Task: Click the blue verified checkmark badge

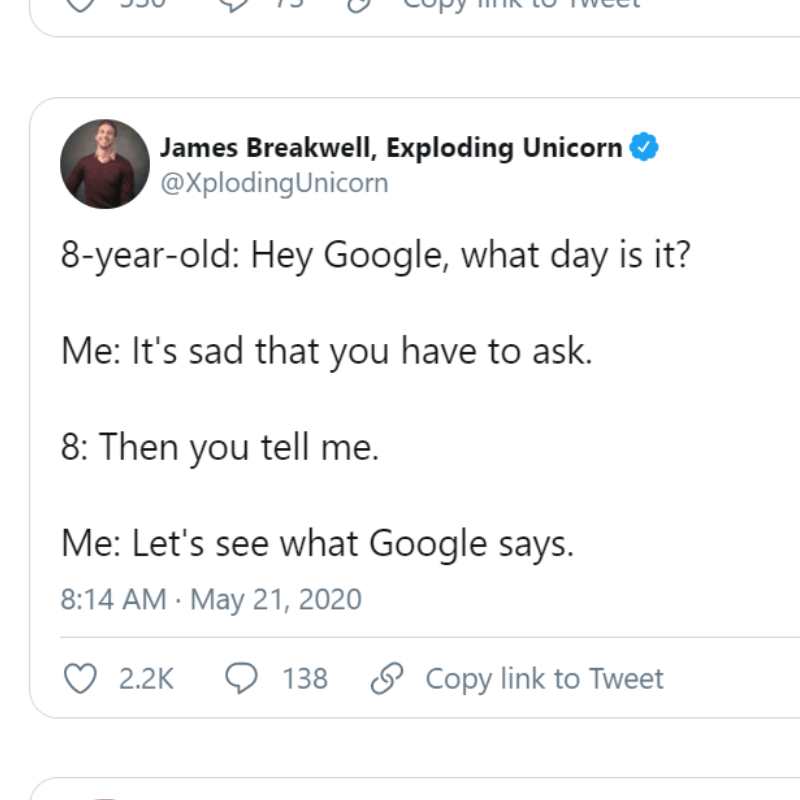Action: pos(642,146)
